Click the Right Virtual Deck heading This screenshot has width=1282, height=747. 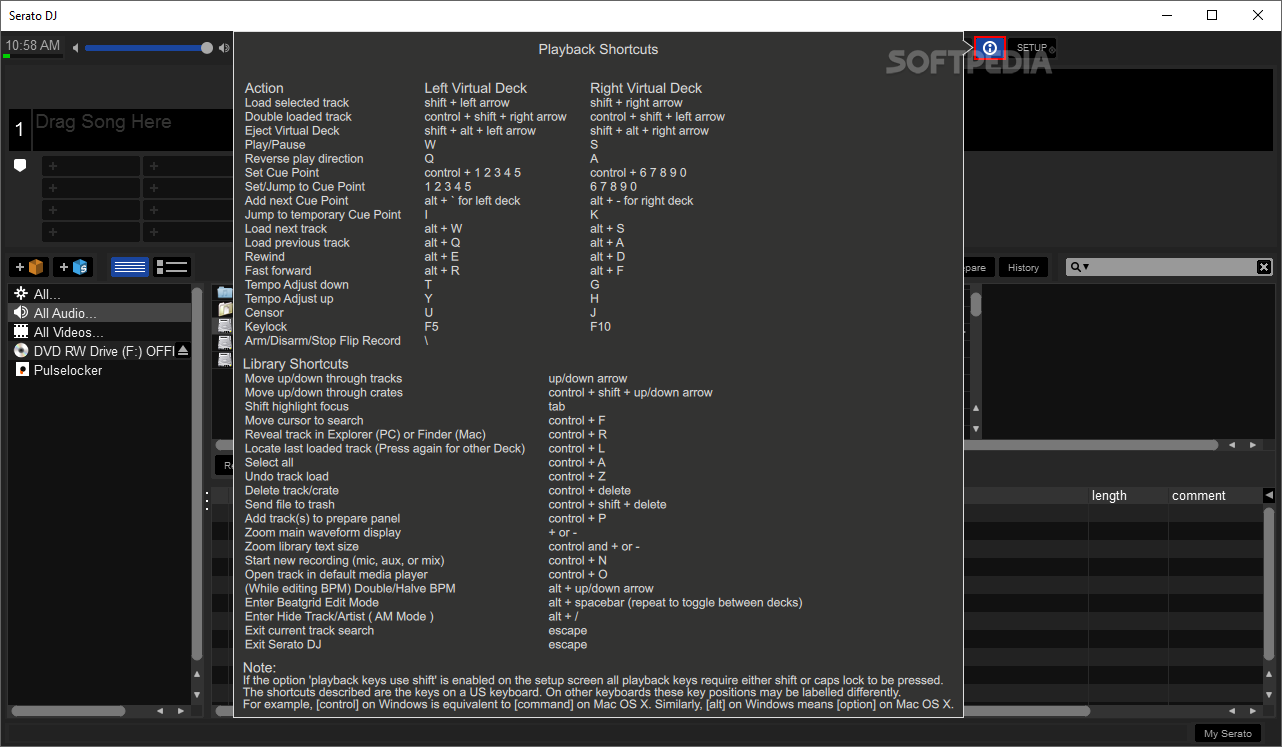click(646, 88)
